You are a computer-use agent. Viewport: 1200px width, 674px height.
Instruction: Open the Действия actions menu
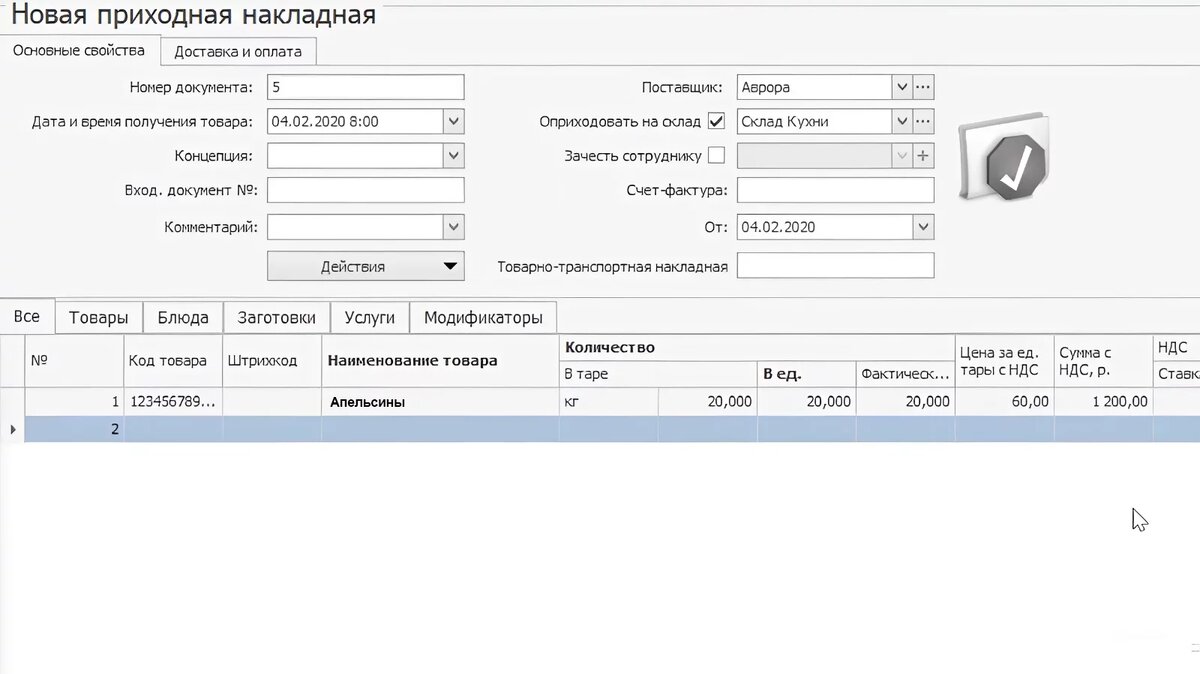coord(365,266)
